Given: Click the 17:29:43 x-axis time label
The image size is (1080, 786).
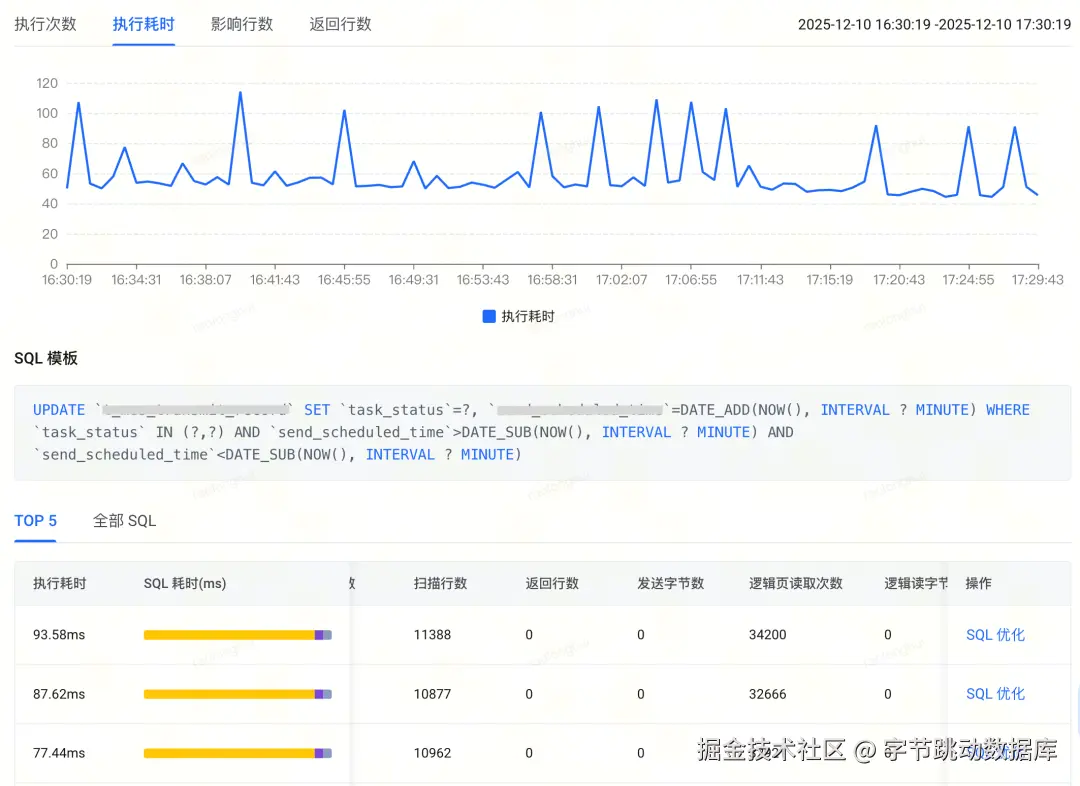Looking at the screenshot, I should (1037, 280).
